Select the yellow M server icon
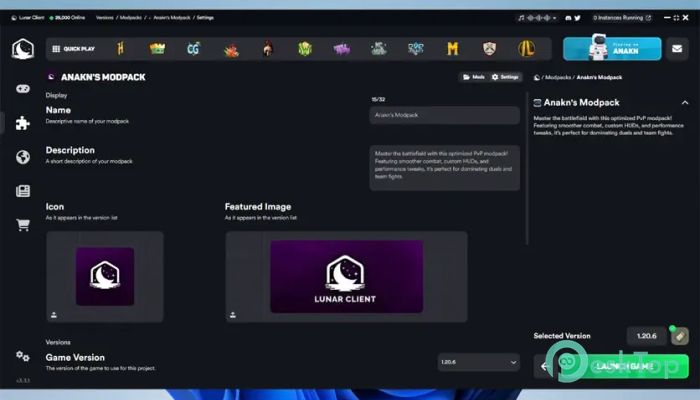 point(453,49)
